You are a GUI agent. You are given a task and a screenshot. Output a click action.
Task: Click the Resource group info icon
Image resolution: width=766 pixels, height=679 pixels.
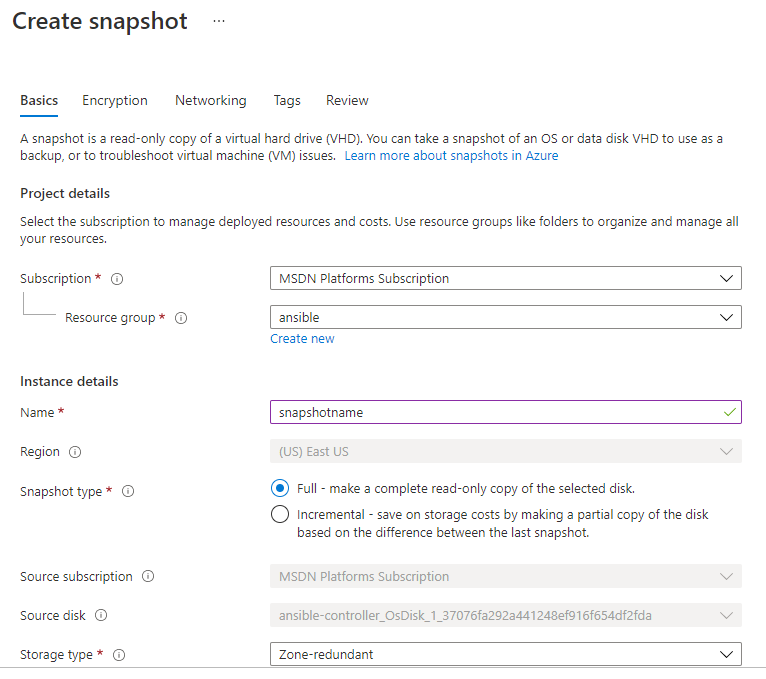click(x=181, y=318)
